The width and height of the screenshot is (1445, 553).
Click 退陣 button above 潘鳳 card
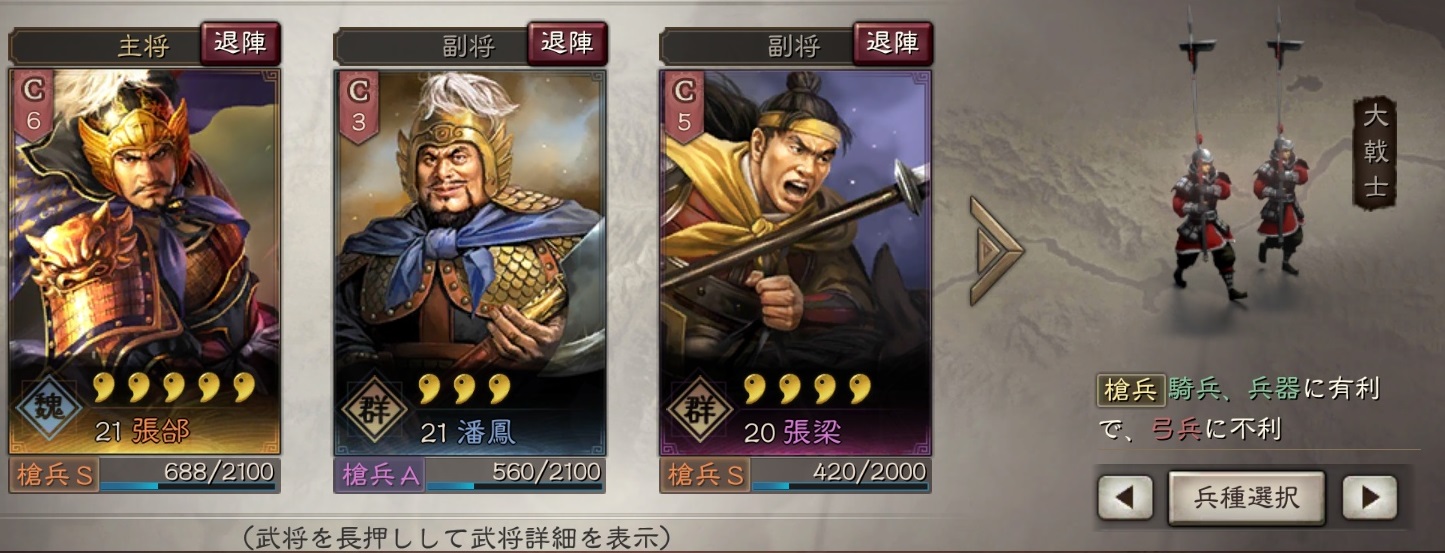pyautogui.click(x=567, y=43)
